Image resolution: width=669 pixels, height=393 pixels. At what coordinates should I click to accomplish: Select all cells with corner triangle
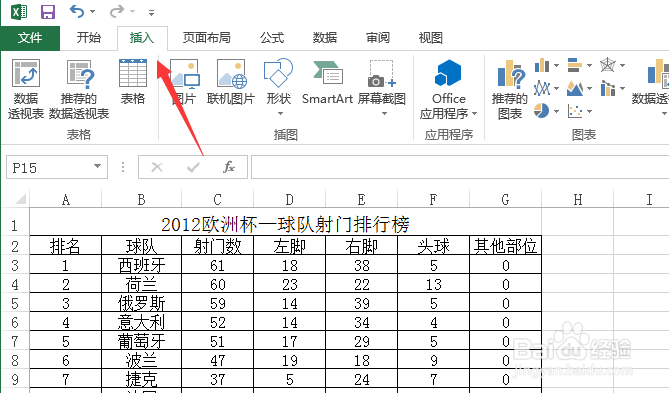[x=20, y=199]
